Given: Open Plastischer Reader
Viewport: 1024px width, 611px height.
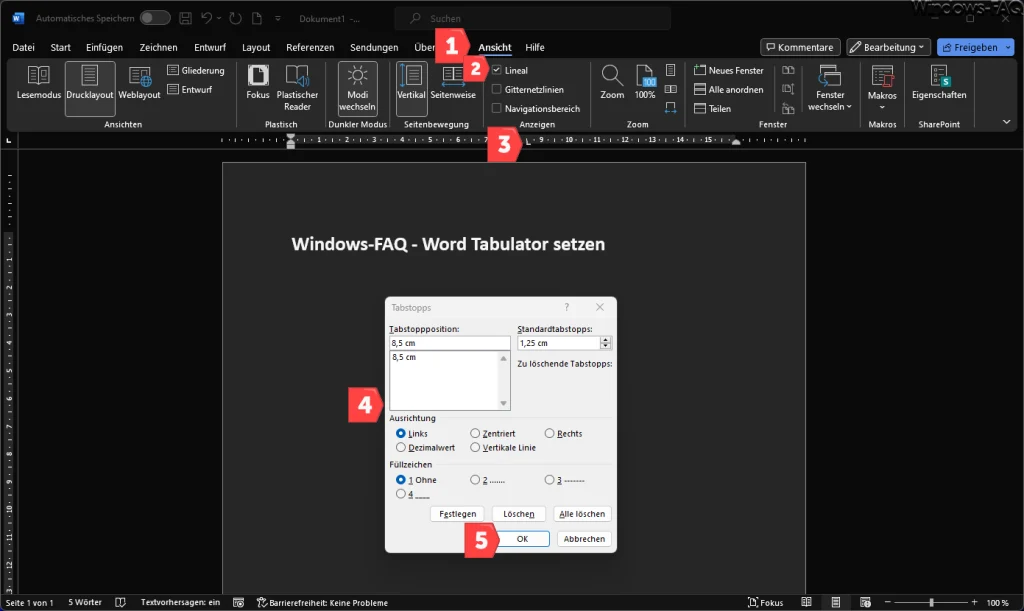Looking at the screenshot, I should pyautogui.click(x=297, y=88).
